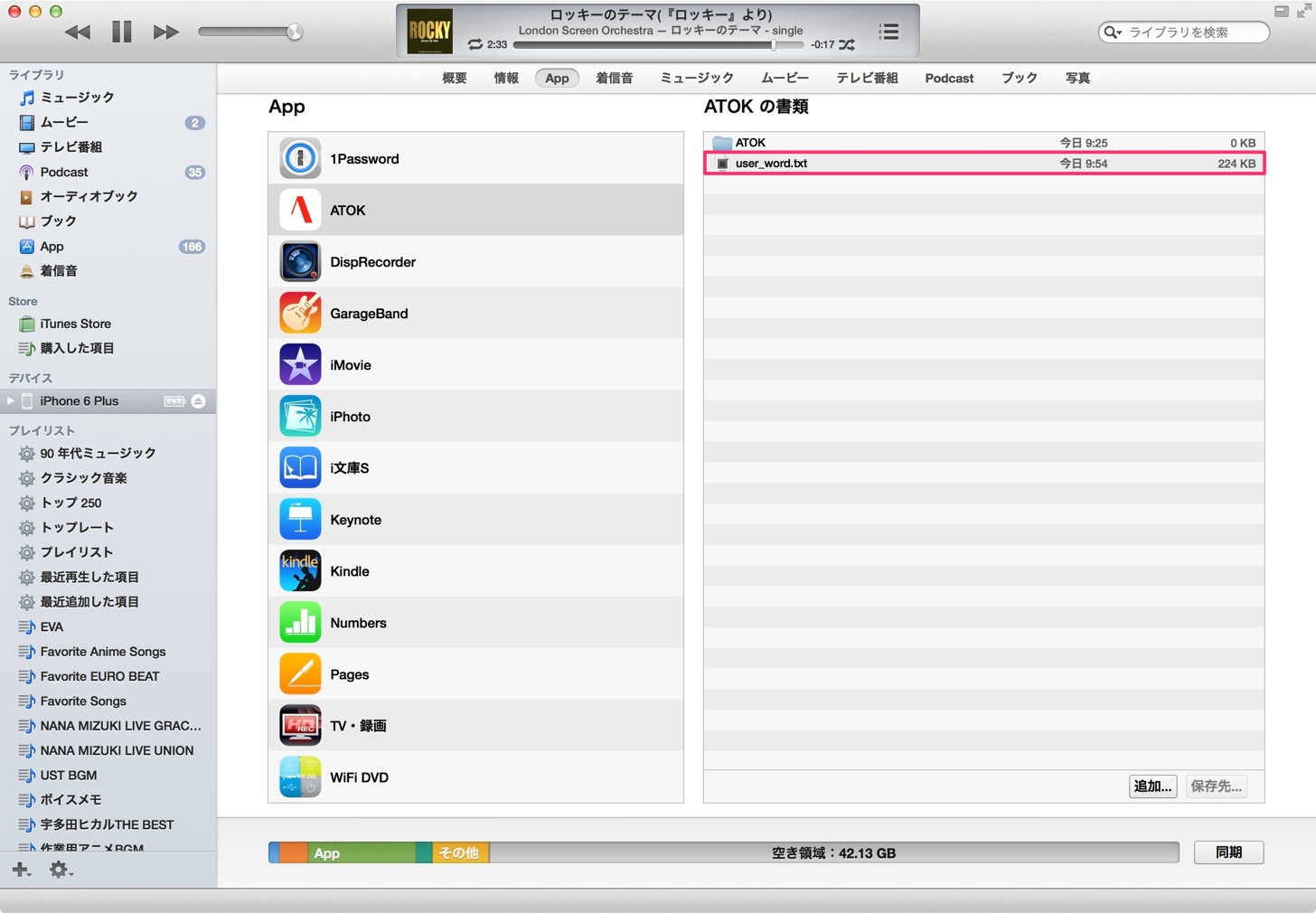Click the App segment in capacity bar

tap(362, 852)
